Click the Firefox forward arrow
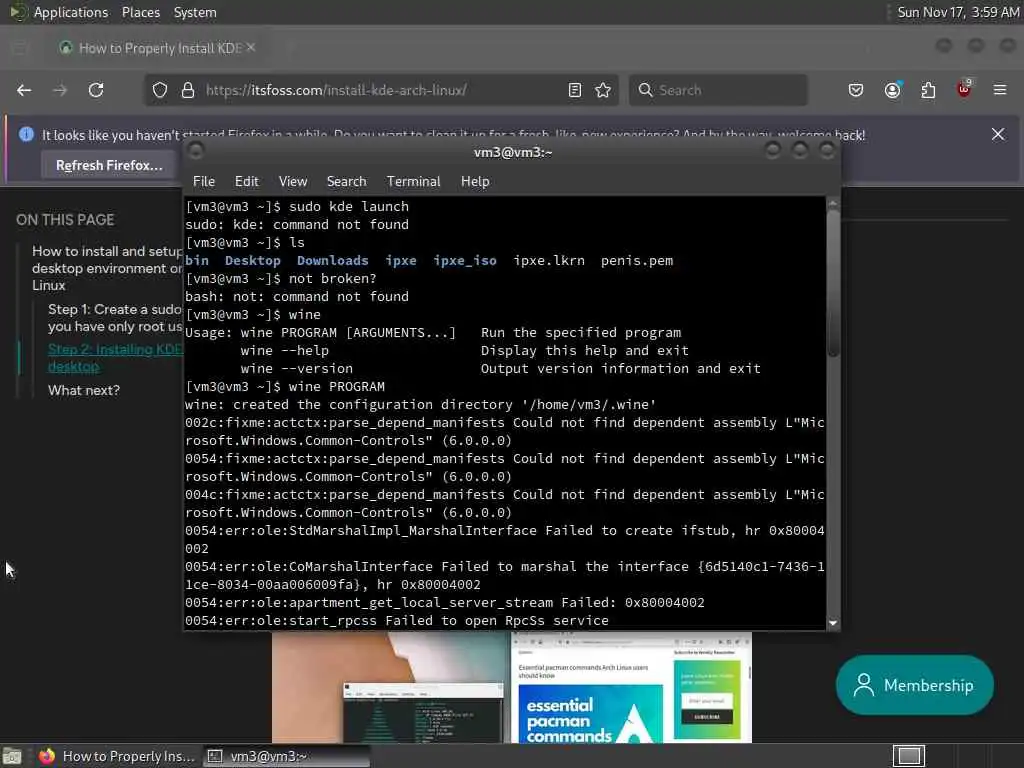1024x768 pixels. 60,90
